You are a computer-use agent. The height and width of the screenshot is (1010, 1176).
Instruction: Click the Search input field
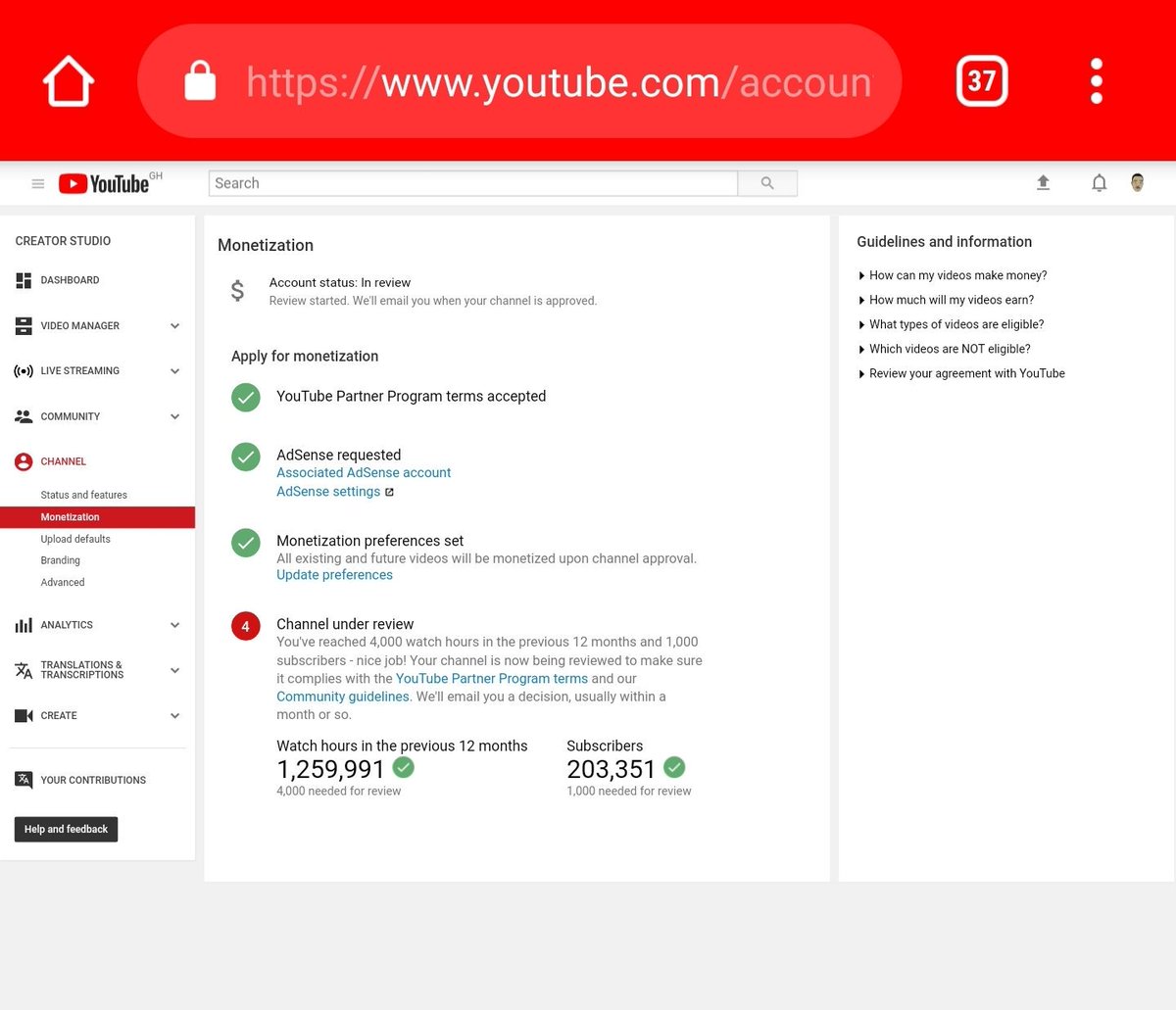[473, 183]
